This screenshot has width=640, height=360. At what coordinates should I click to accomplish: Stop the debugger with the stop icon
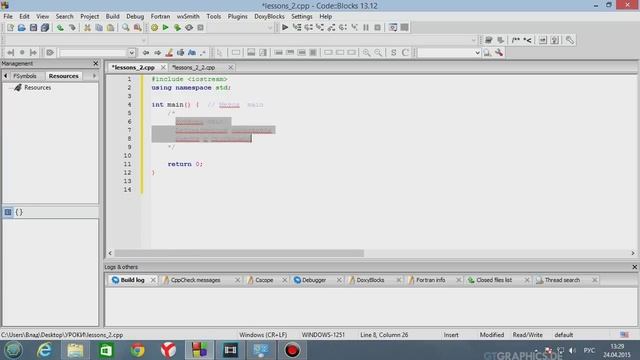(378, 27)
